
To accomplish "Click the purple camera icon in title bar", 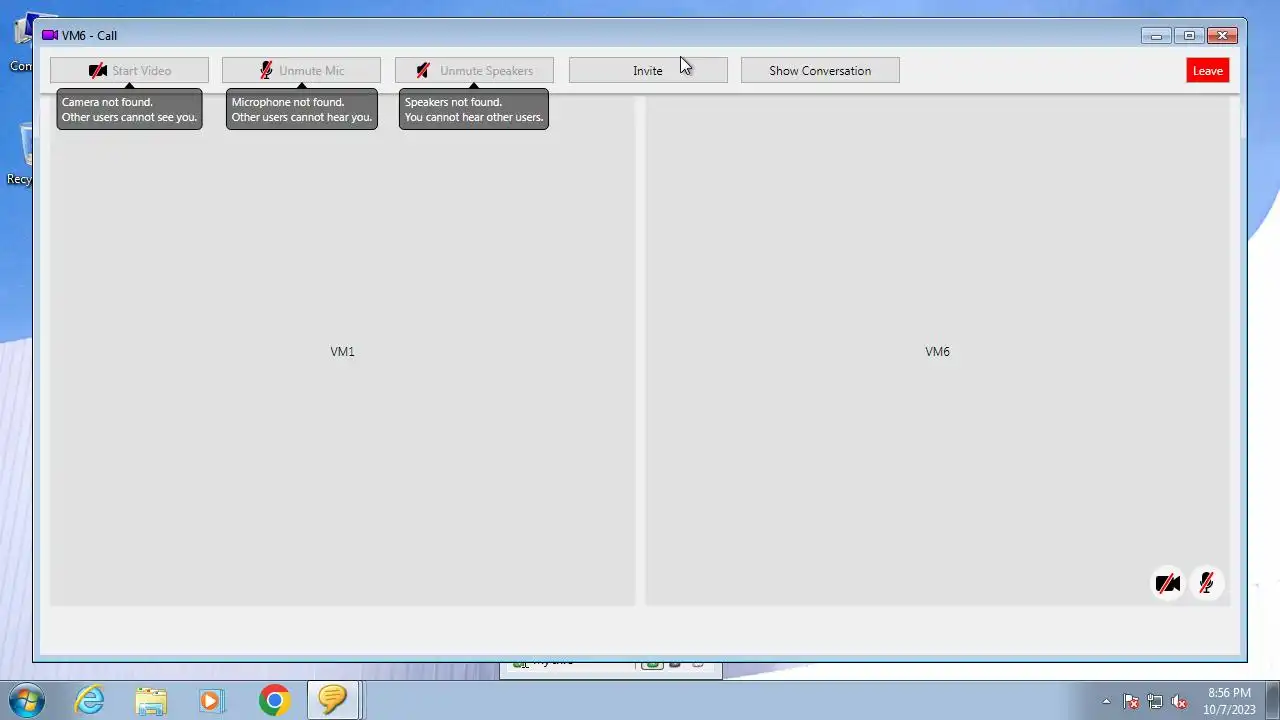I will pos(49,35).
